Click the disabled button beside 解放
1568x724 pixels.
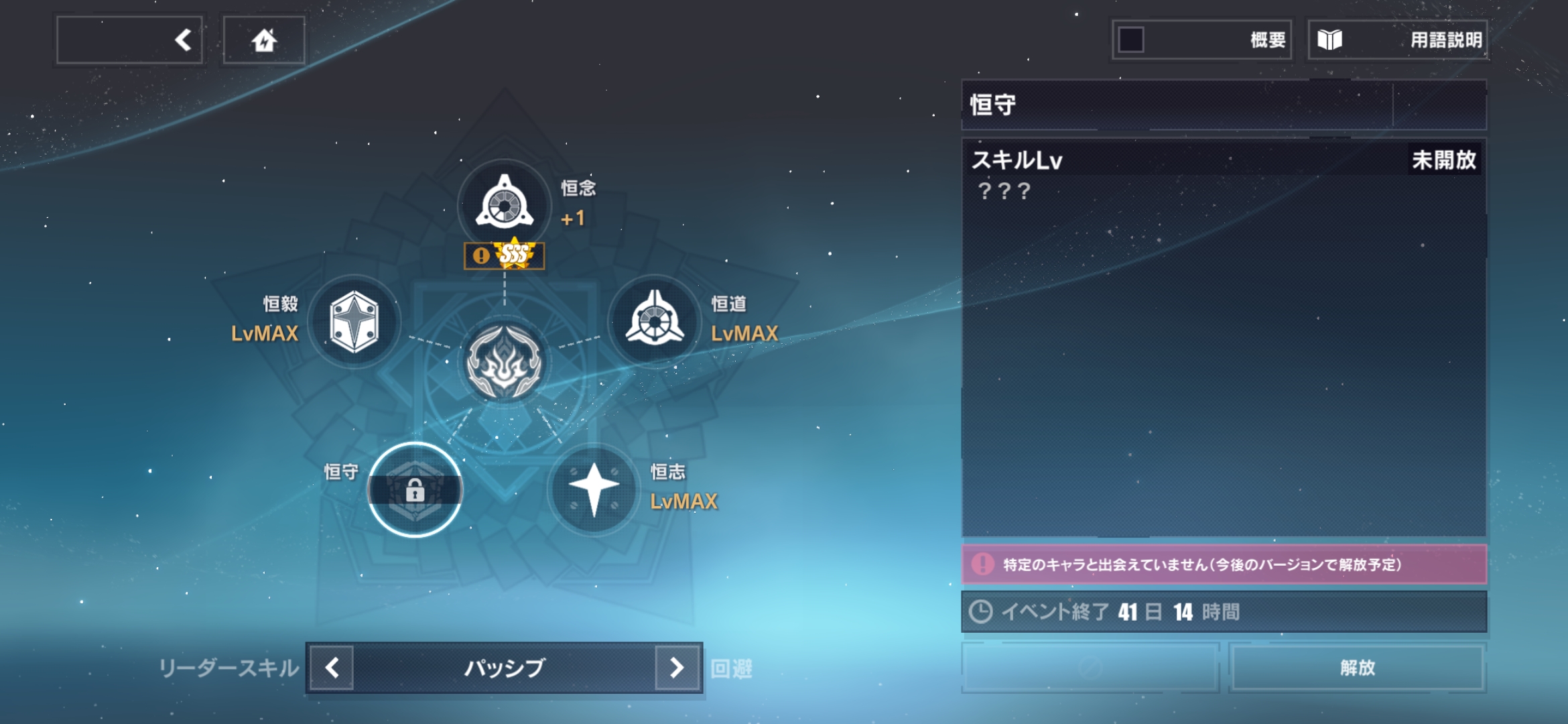pos(1090,668)
